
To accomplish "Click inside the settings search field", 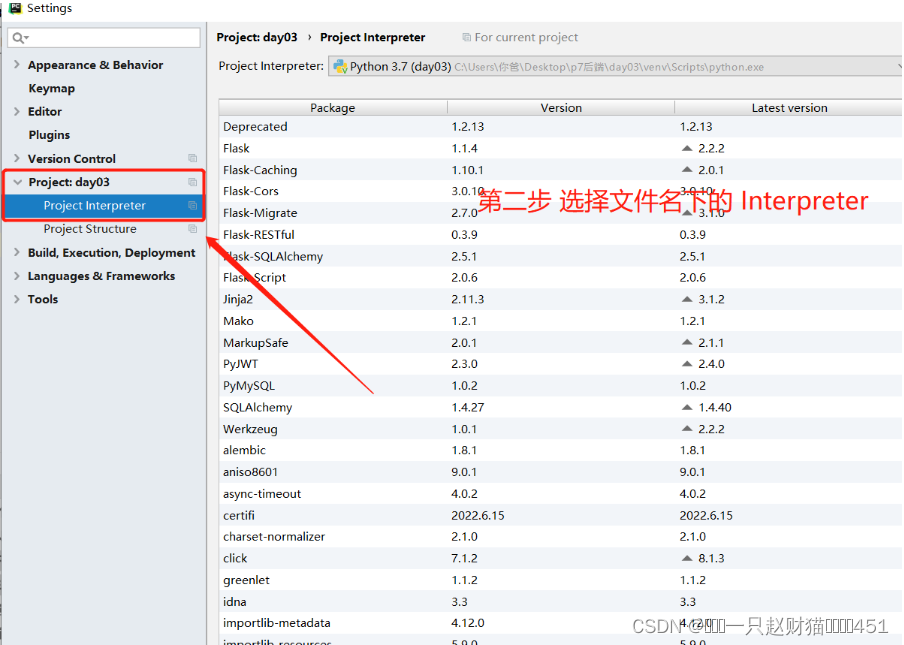I will coord(104,38).
